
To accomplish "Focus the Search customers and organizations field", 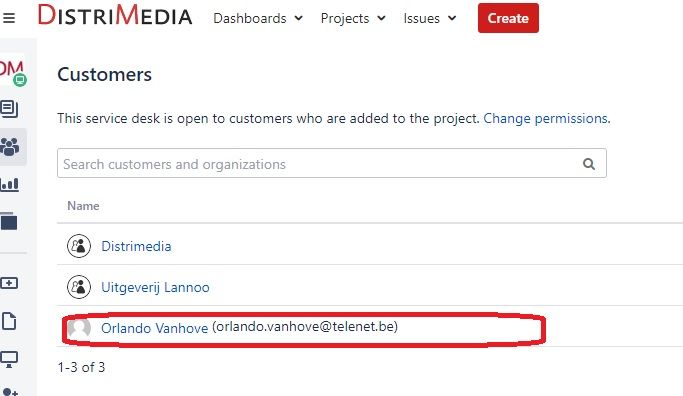I will pyautogui.click(x=331, y=163).
